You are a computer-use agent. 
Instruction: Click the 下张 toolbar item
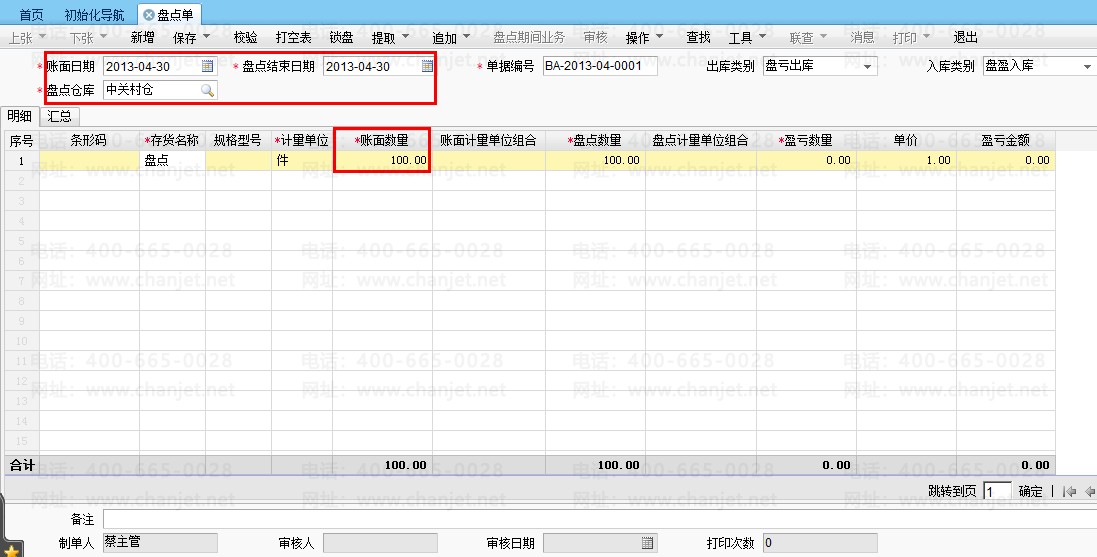pos(82,37)
